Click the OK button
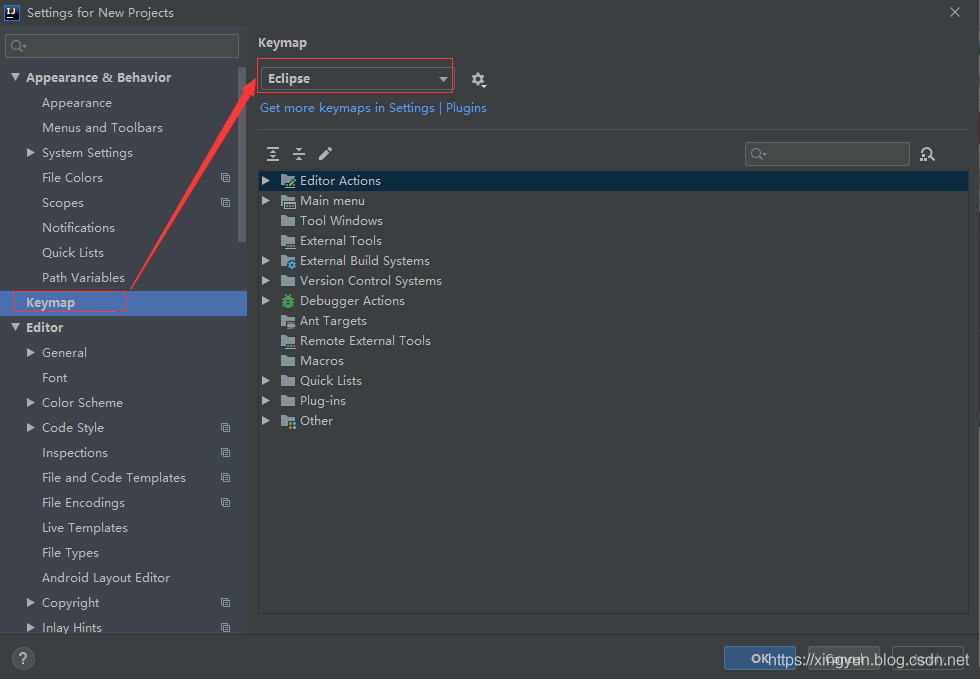Image resolution: width=980 pixels, height=679 pixels. 759,658
